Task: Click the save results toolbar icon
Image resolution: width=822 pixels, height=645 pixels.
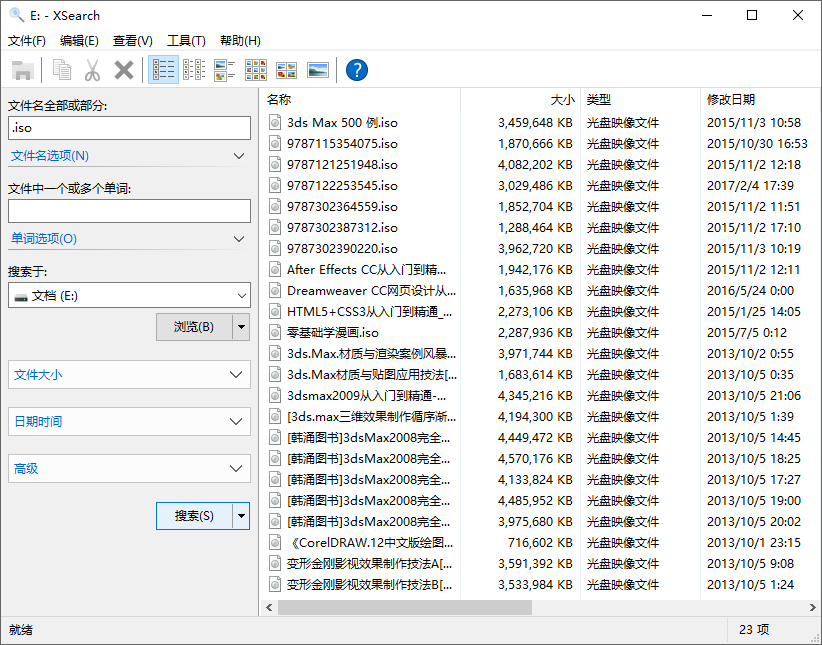Action: tap(23, 70)
